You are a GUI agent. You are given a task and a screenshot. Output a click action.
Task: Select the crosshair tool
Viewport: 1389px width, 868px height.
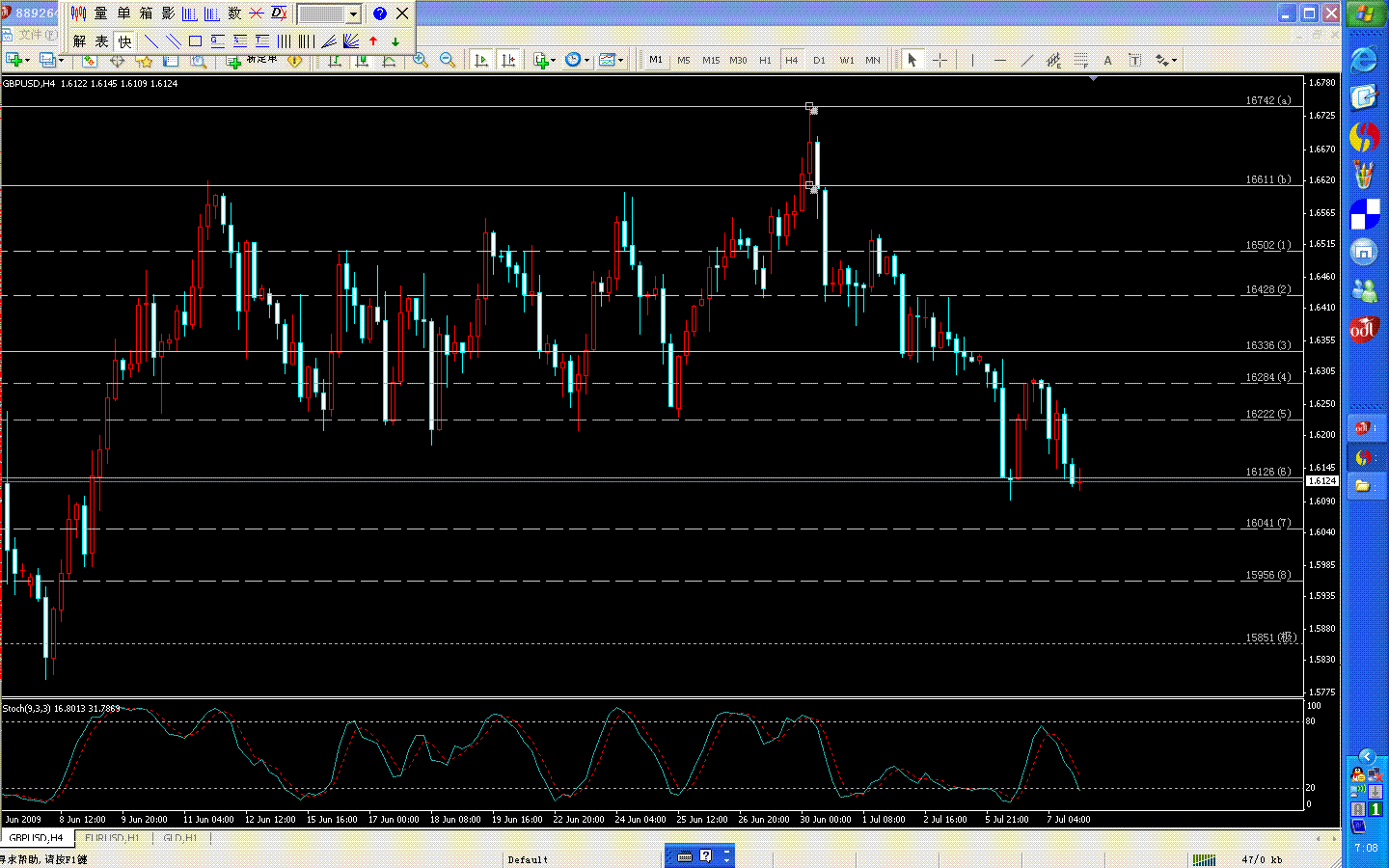point(940,60)
